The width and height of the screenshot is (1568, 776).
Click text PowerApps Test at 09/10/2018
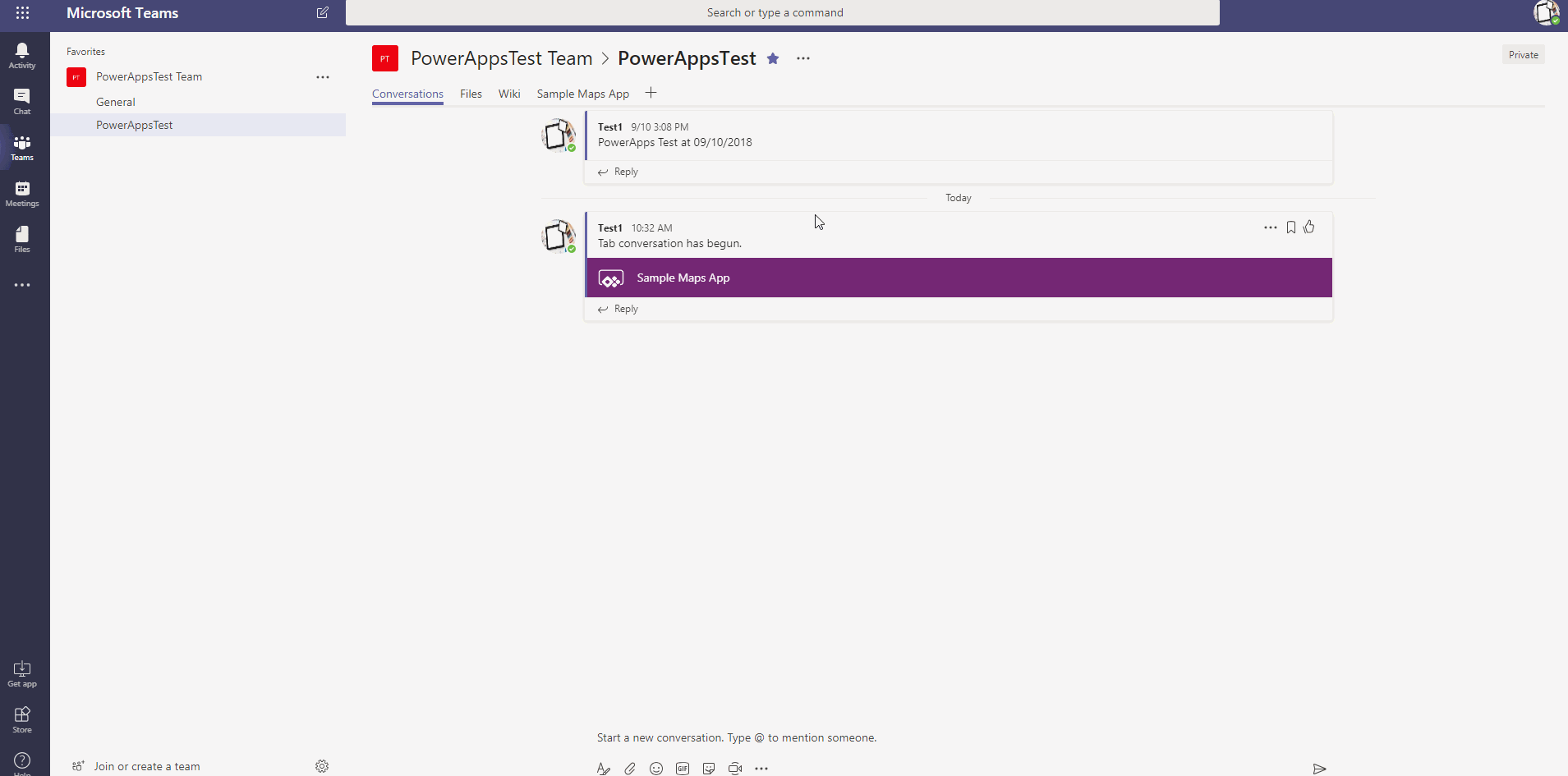[675, 142]
